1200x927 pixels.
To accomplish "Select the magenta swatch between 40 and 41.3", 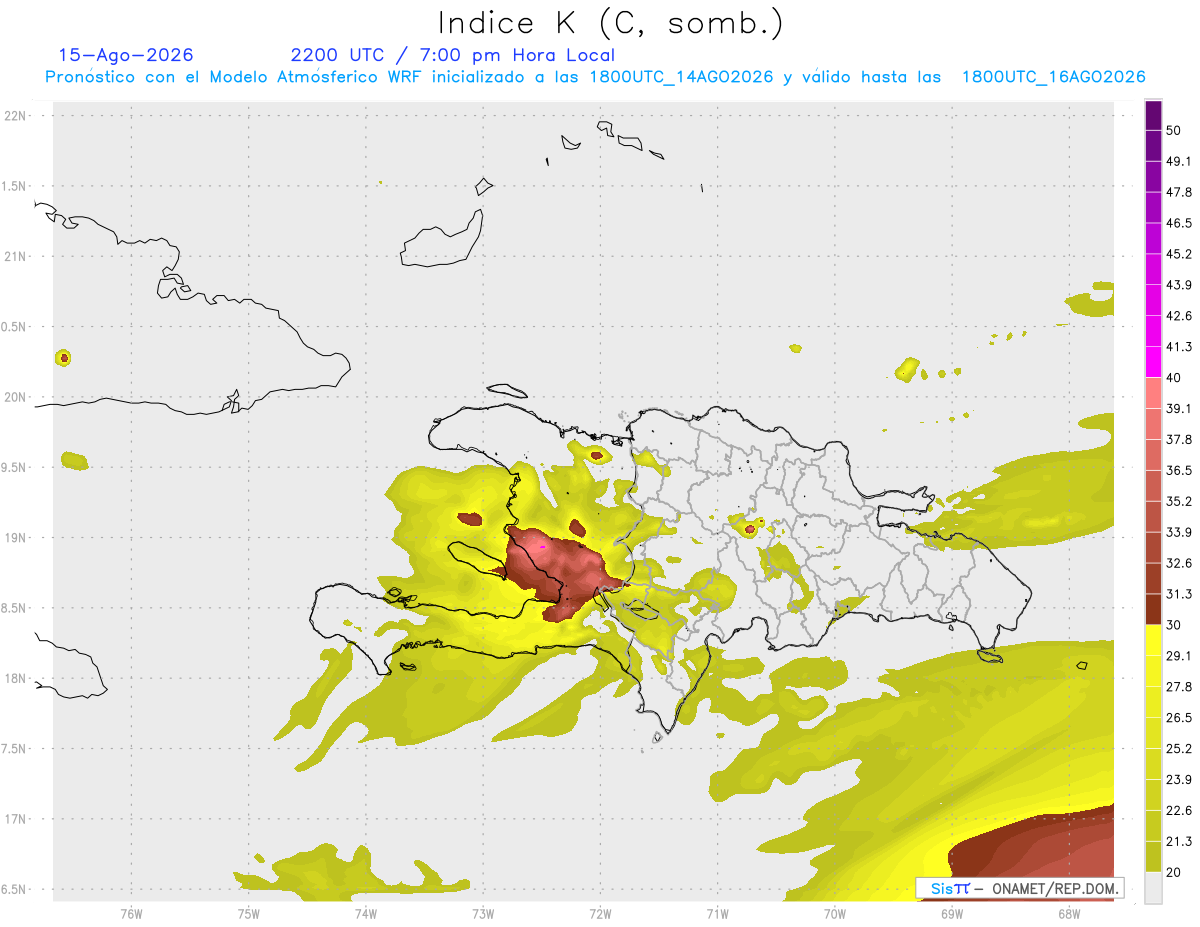I will pyautogui.click(x=1153, y=362).
